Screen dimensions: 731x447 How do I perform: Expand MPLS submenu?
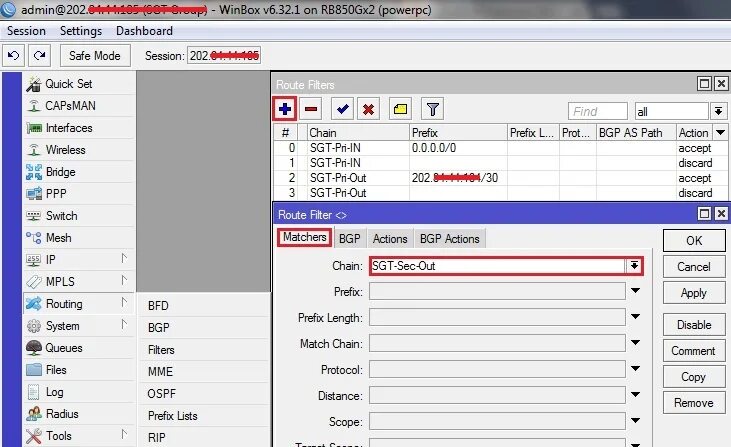click(79, 282)
